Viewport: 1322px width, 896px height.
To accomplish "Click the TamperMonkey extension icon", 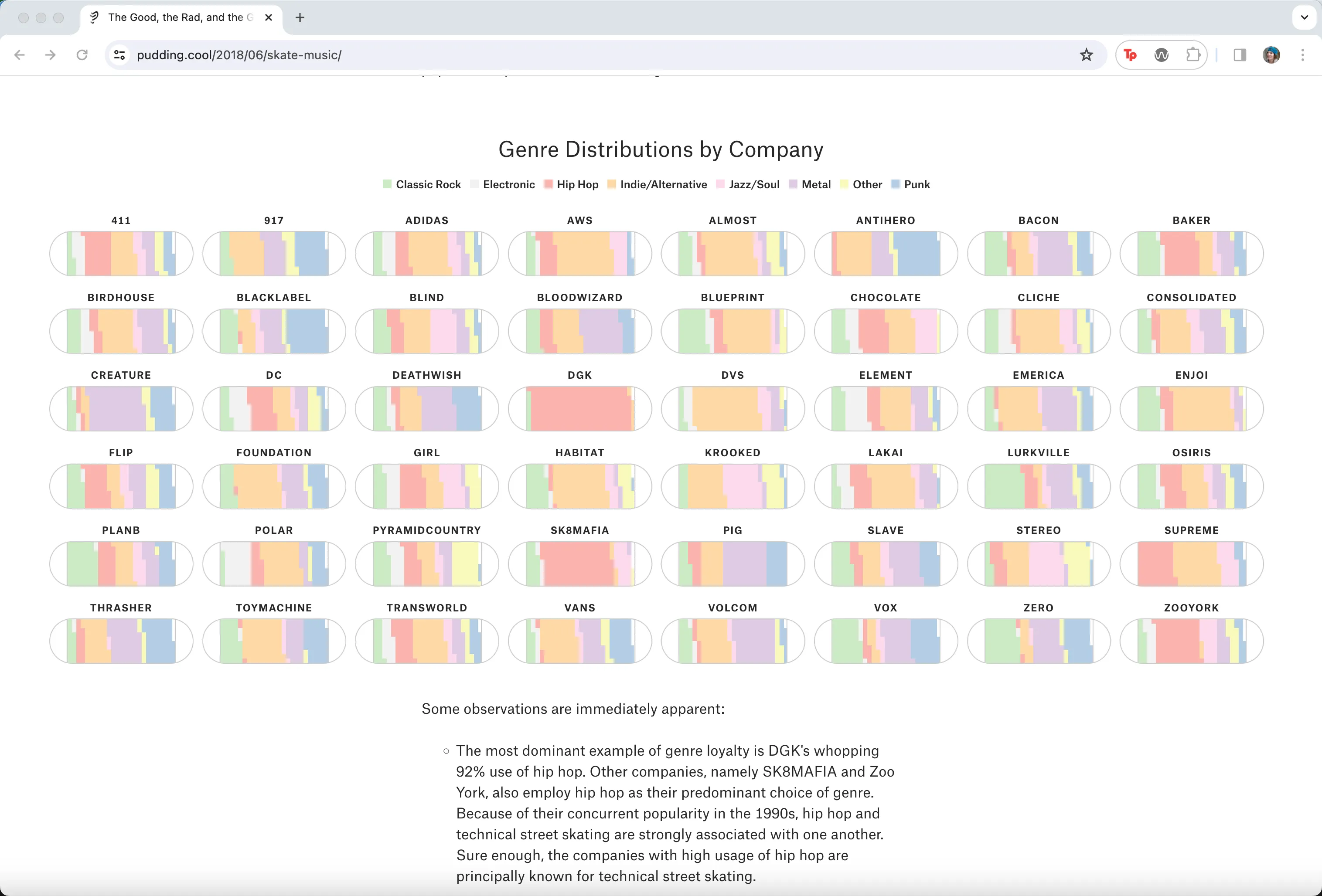I will 1130,54.
